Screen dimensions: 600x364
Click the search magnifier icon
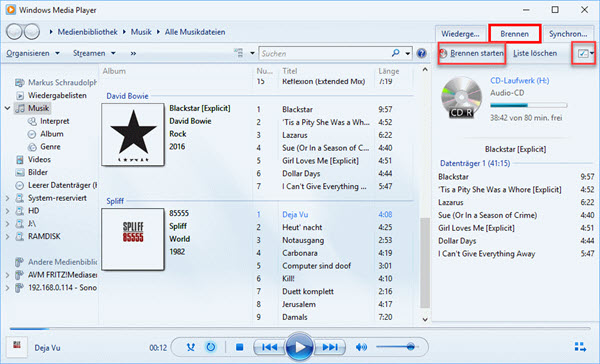396,53
